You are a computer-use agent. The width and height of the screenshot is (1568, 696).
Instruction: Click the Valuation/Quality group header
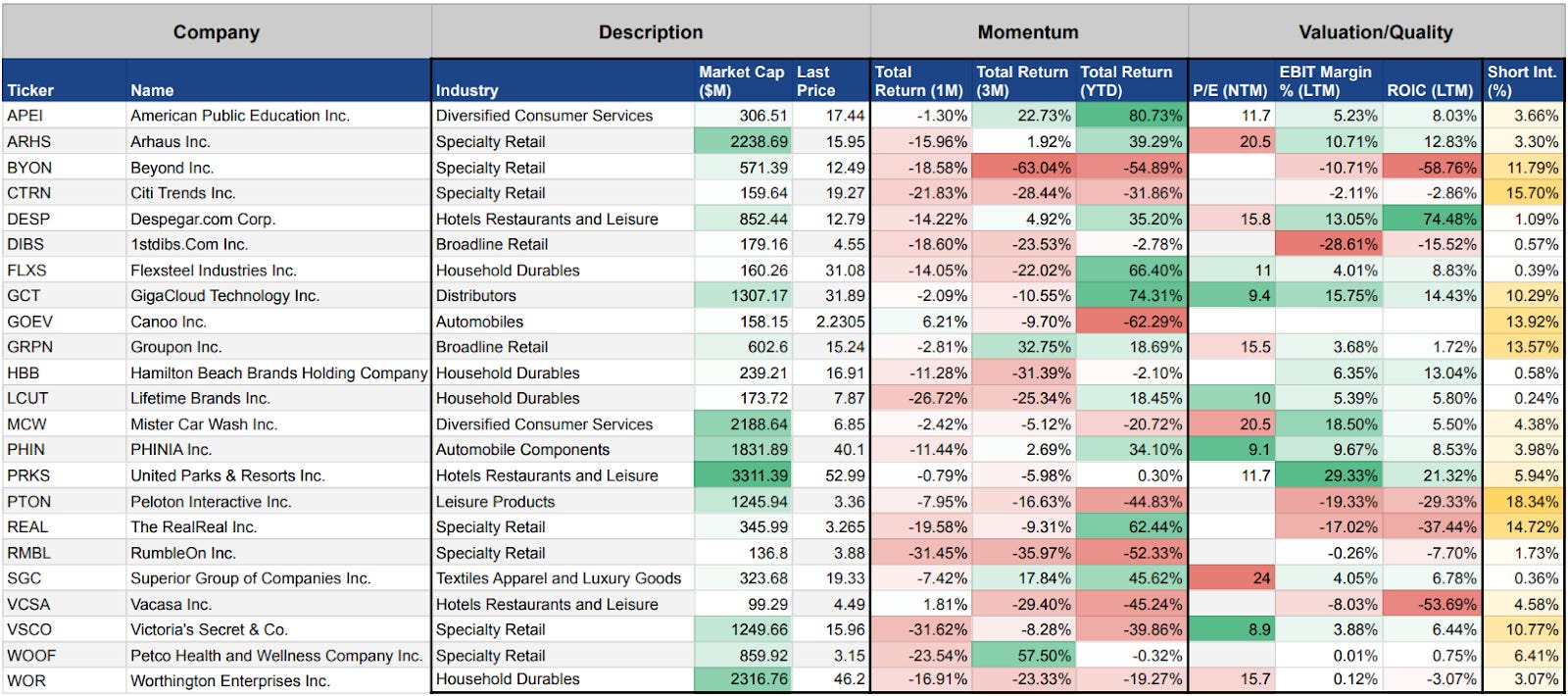coord(1376,32)
